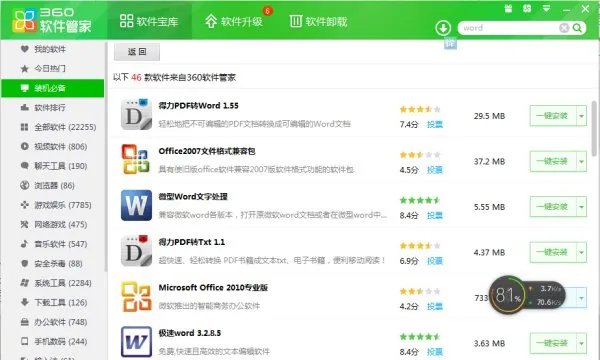The height and width of the screenshot is (360, 600).
Task: Select 今日热门 in the sidebar
Action: 53,68
